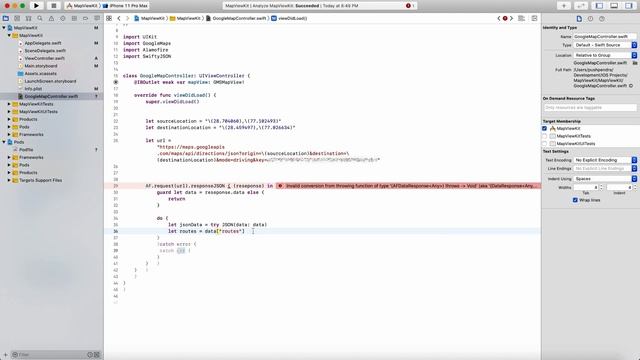
Task: Open Assets.xcassets
Action: click(40, 73)
